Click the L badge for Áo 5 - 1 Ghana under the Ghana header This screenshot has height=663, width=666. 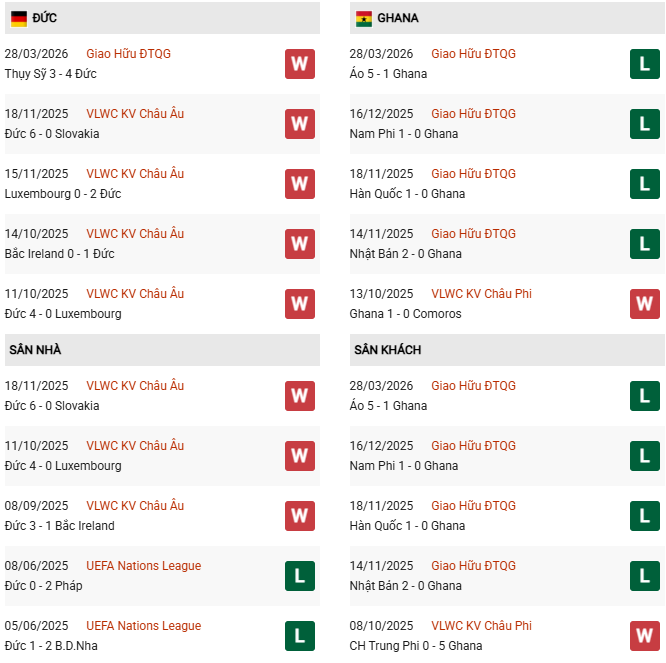tap(645, 64)
